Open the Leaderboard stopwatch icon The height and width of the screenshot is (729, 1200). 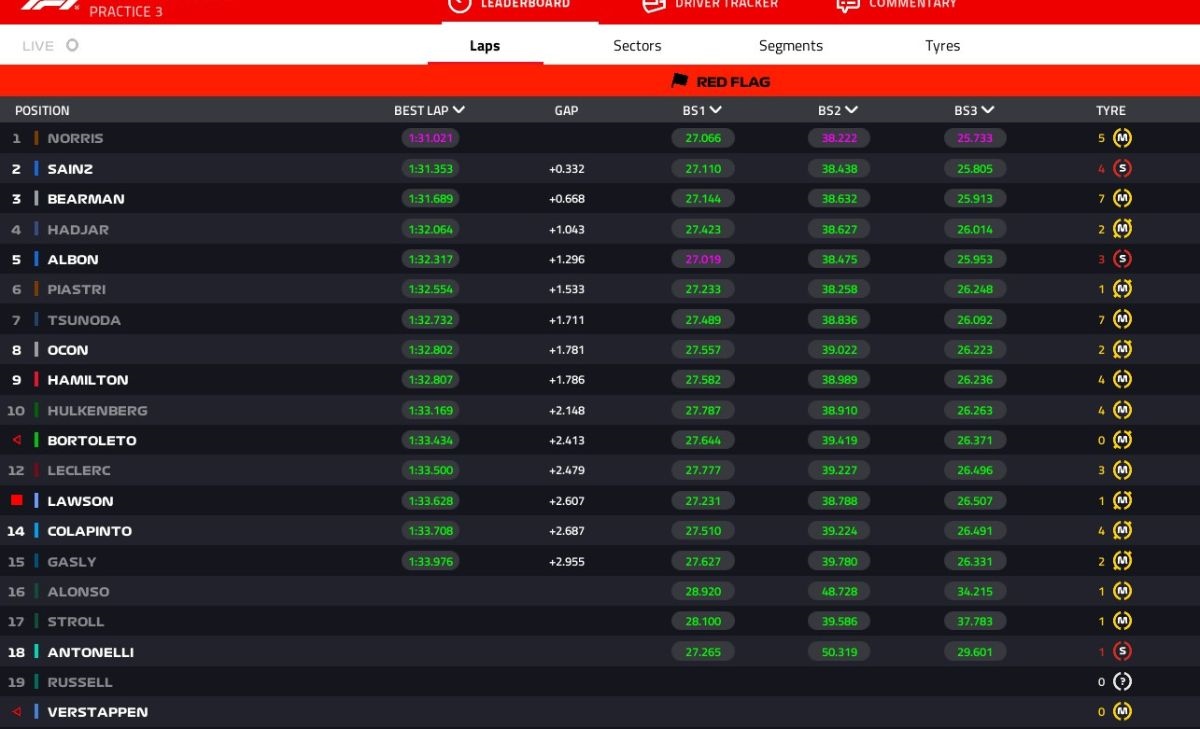tap(459, 4)
